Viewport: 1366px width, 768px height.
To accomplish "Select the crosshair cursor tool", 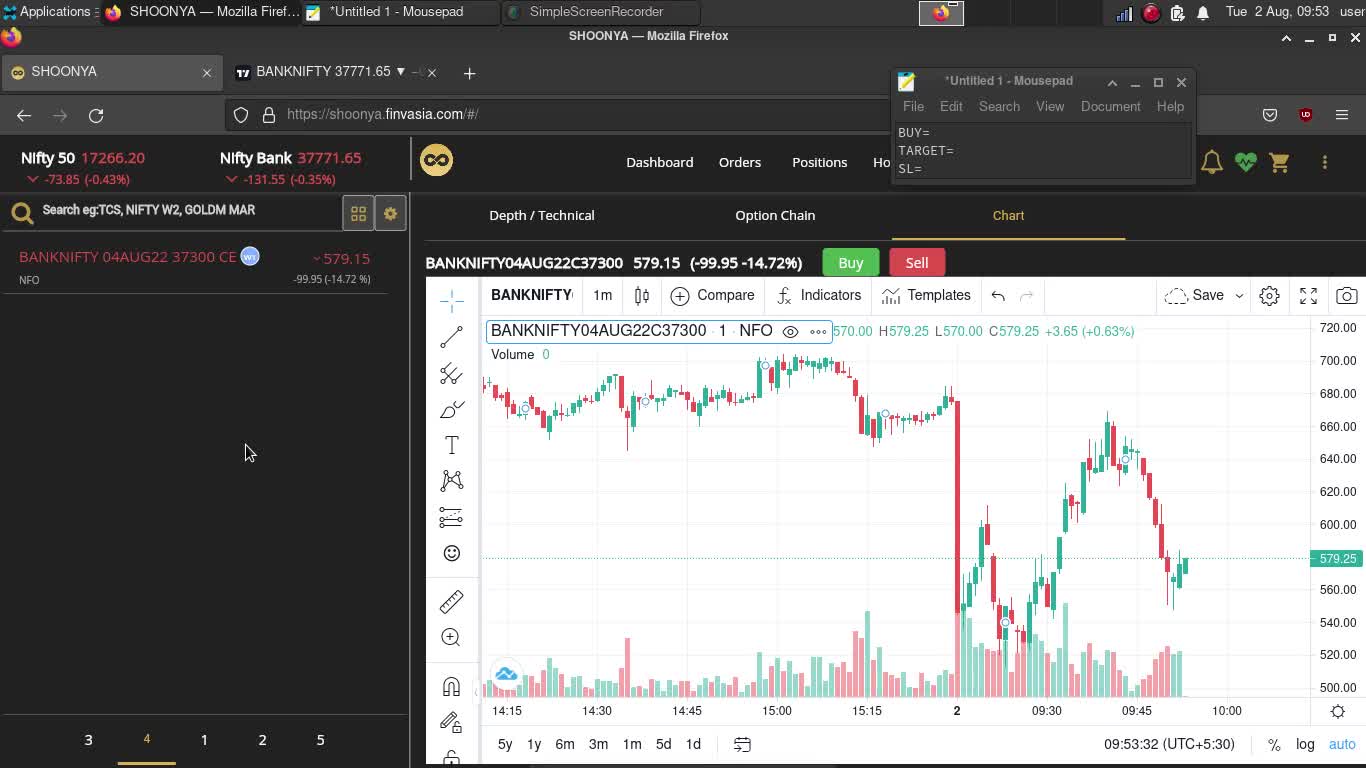I will [x=451, y=300].
